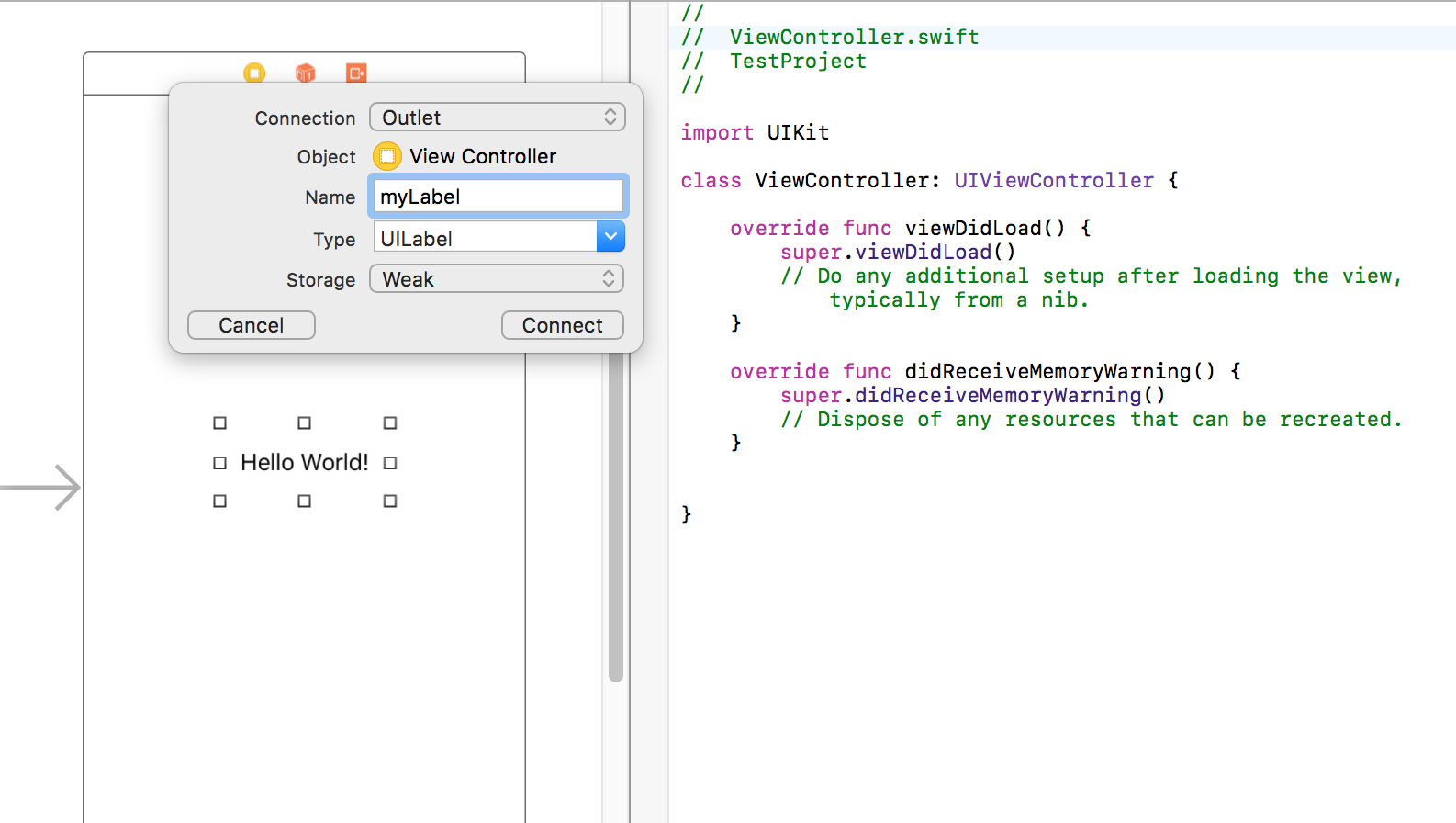Screen dimensions: 1456x823
Task: Click the right-middle handle next to Hello World!
Action: [x=390, y=463]
